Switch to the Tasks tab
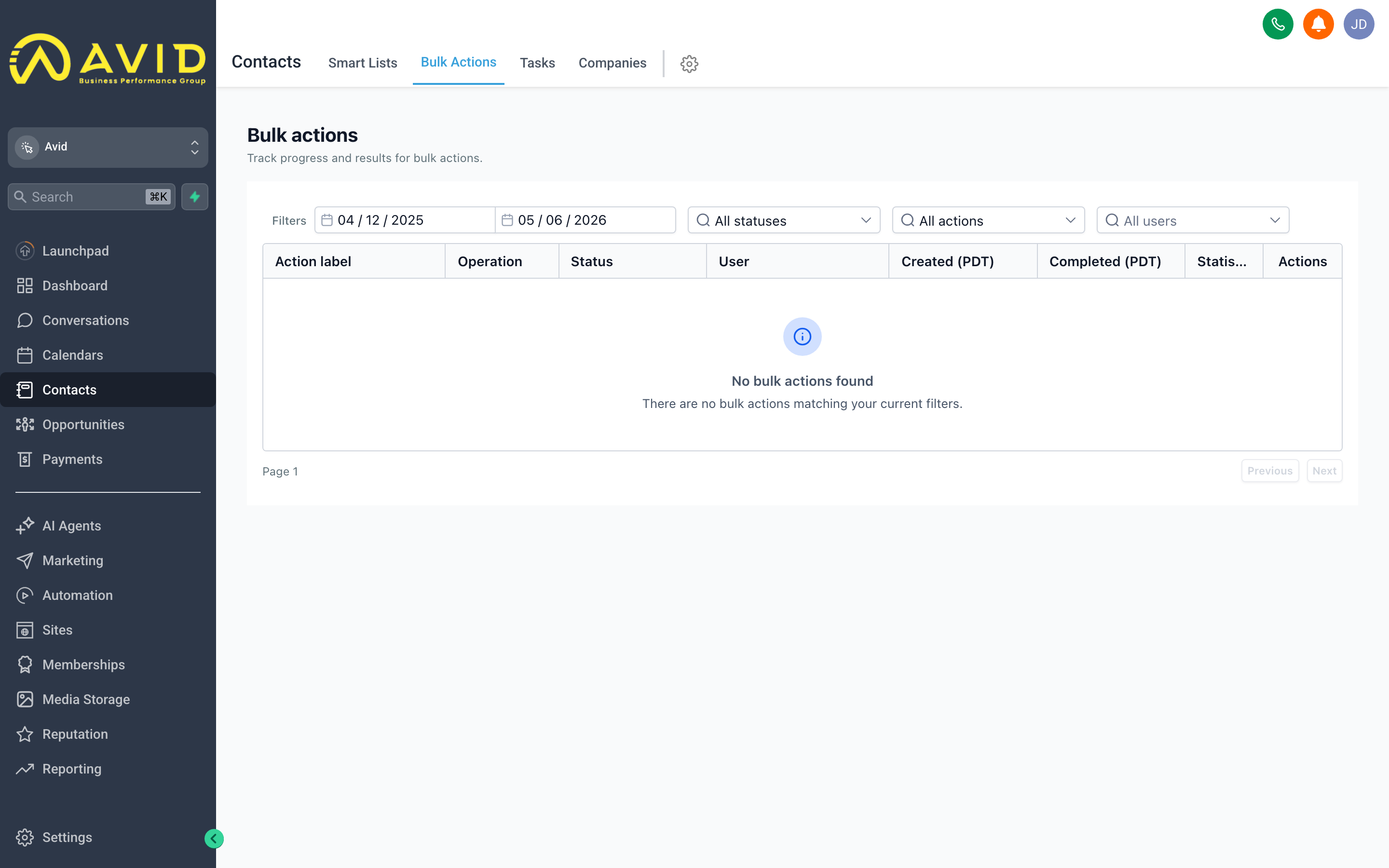1389x868 pixels. [x=537, y=63]
